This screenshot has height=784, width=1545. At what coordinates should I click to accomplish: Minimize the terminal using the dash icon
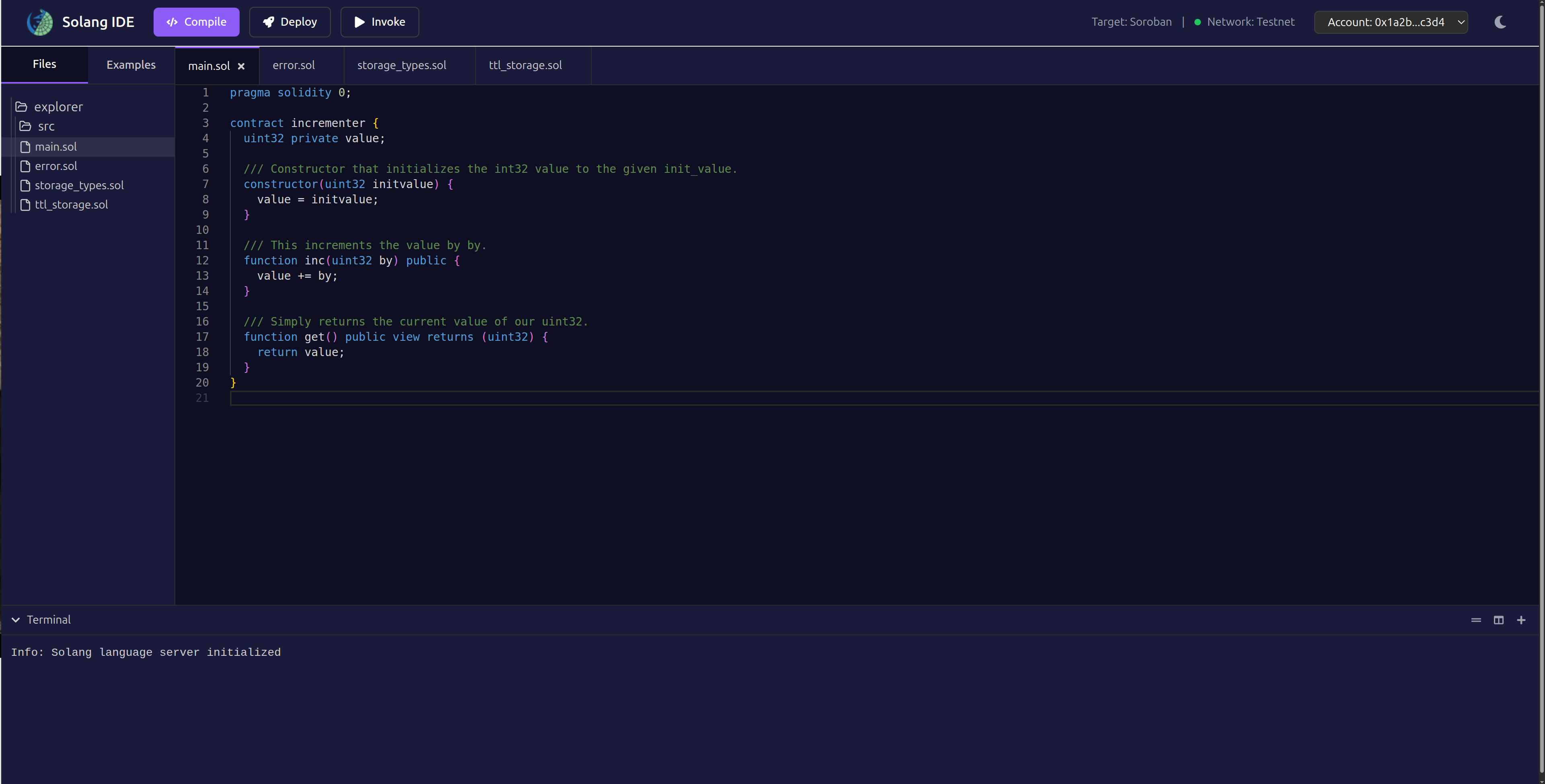(x=1476, y=620)
